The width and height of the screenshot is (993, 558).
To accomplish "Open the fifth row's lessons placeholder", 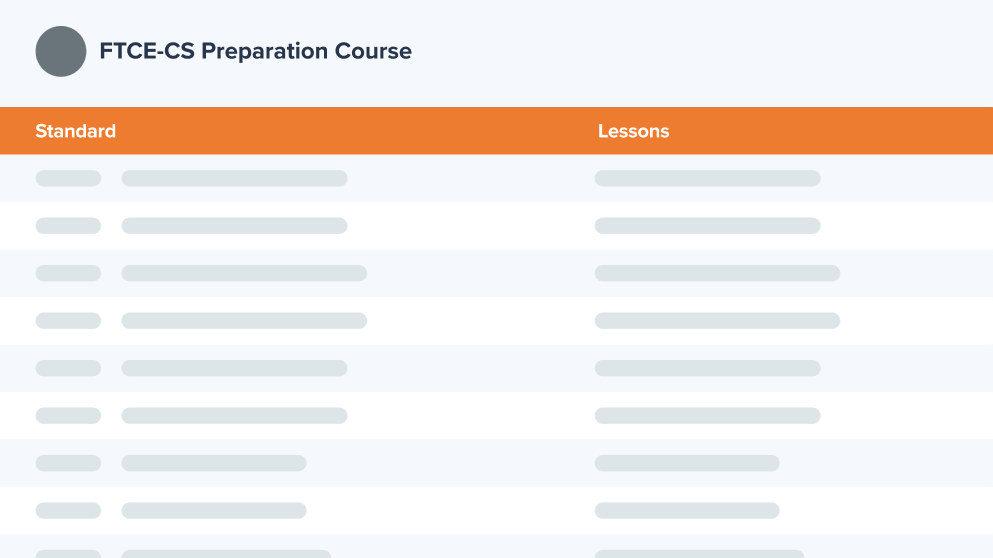I will click(707, 368).
